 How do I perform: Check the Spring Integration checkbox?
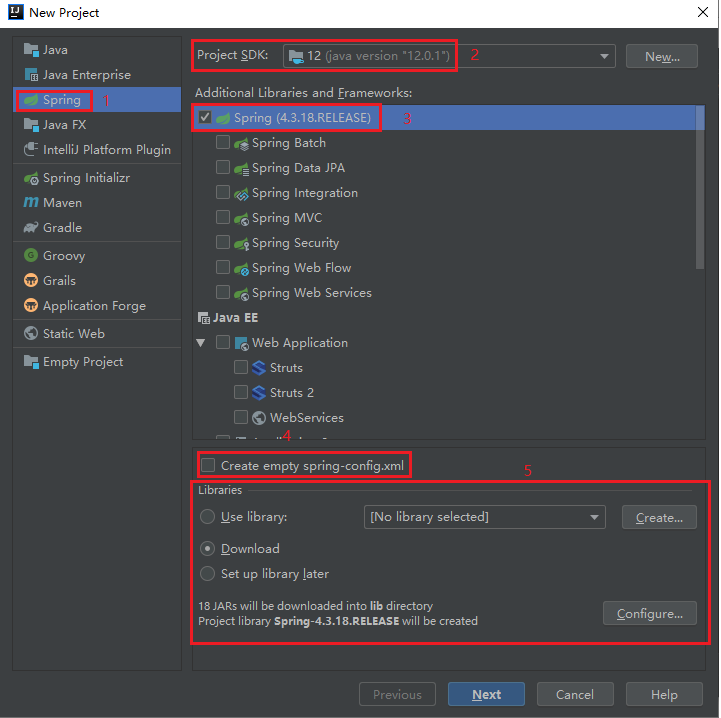223,192
